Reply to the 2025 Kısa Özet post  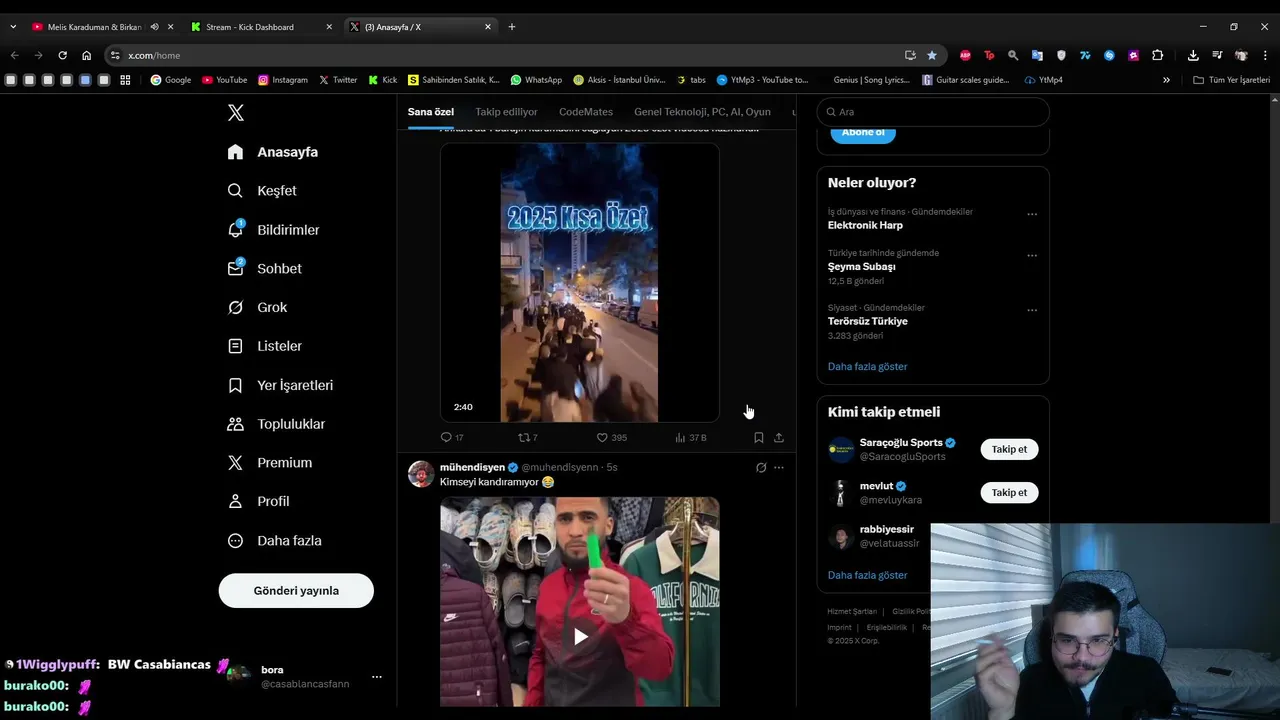[452, 438]
